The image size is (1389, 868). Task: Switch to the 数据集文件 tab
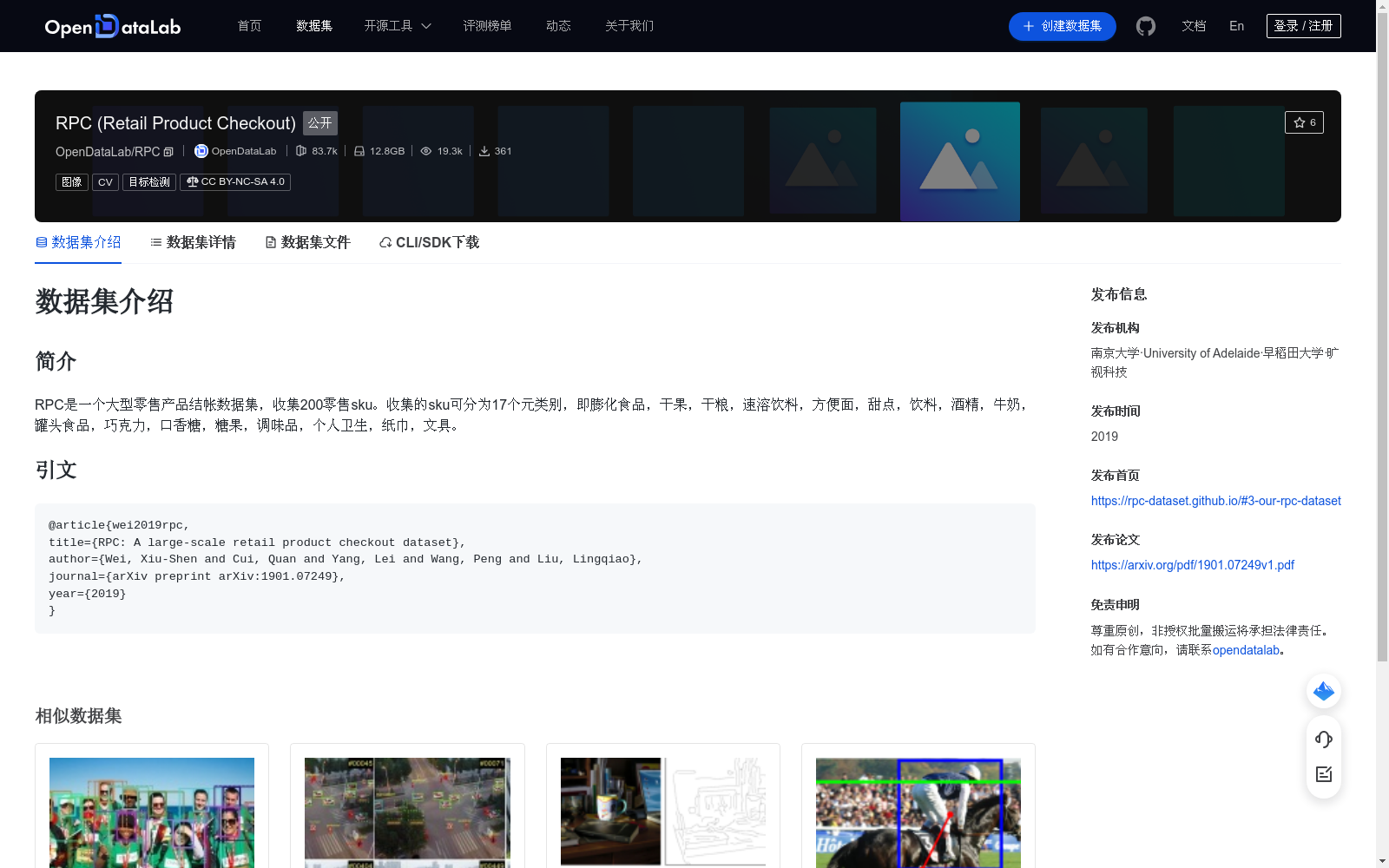click(307, 242)
